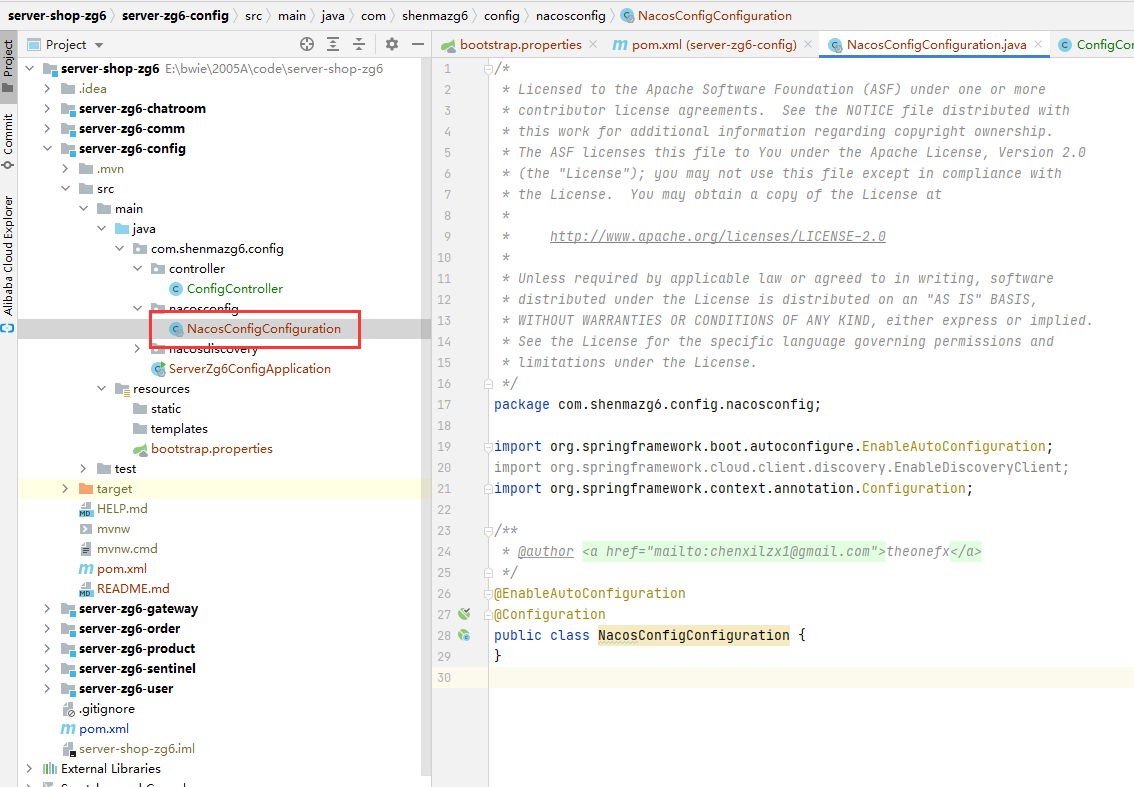
Task: Close the NacosConfigConfiguration.java tab
Action: tap(1038, 44)
